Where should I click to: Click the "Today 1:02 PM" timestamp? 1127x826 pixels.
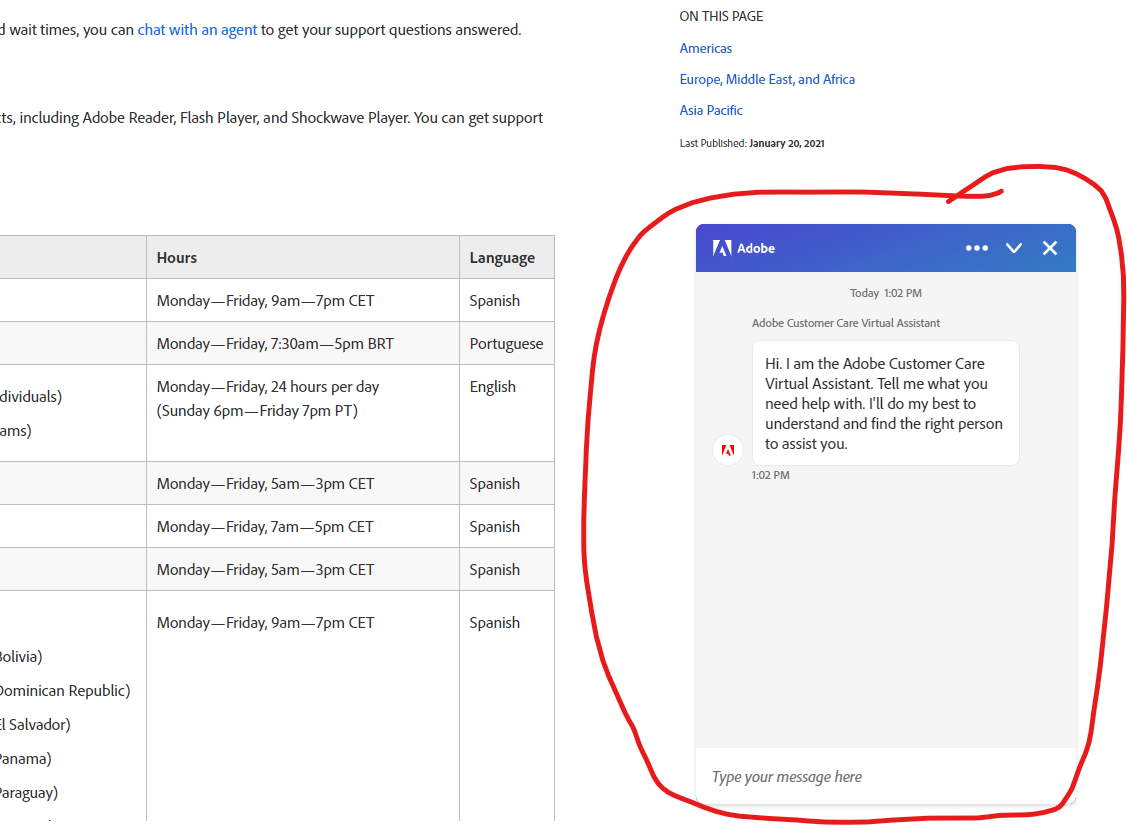[x=885, y=292]
